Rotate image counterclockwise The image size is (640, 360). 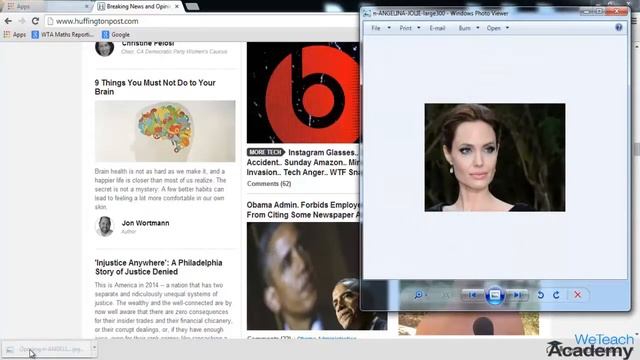point(541,295)
